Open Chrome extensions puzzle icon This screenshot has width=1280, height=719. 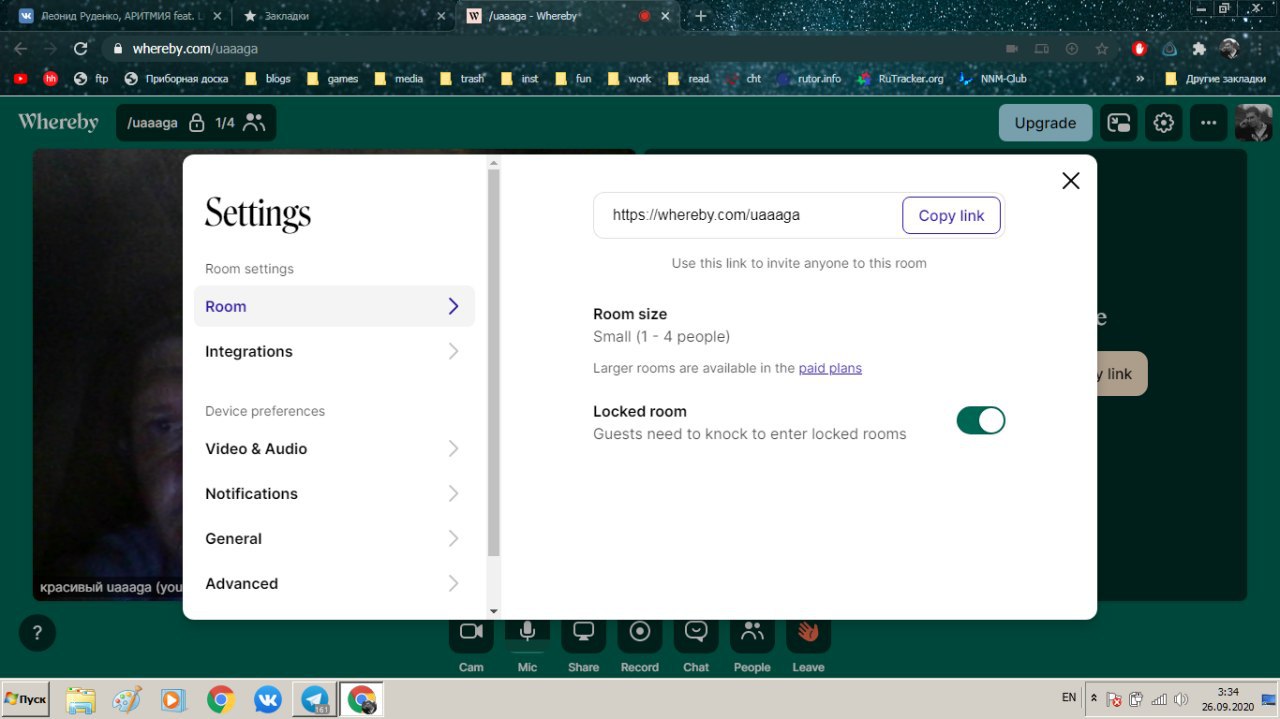[x=1199, y=48]
